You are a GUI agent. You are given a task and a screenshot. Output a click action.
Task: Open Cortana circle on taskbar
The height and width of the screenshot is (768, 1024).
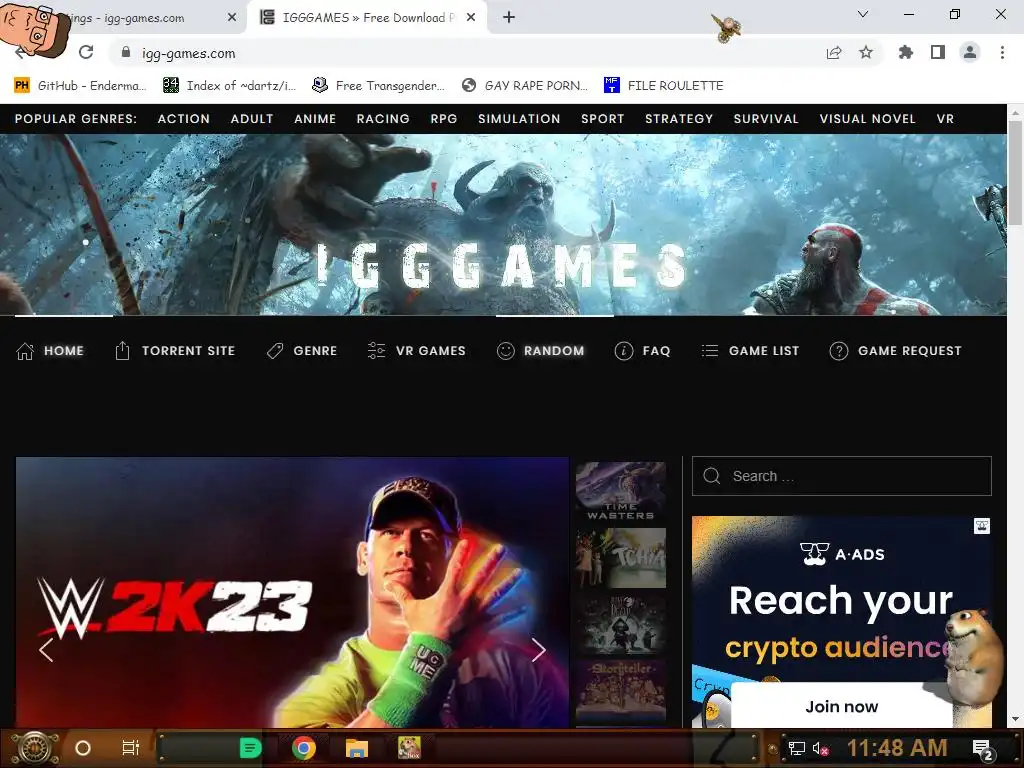83,748
